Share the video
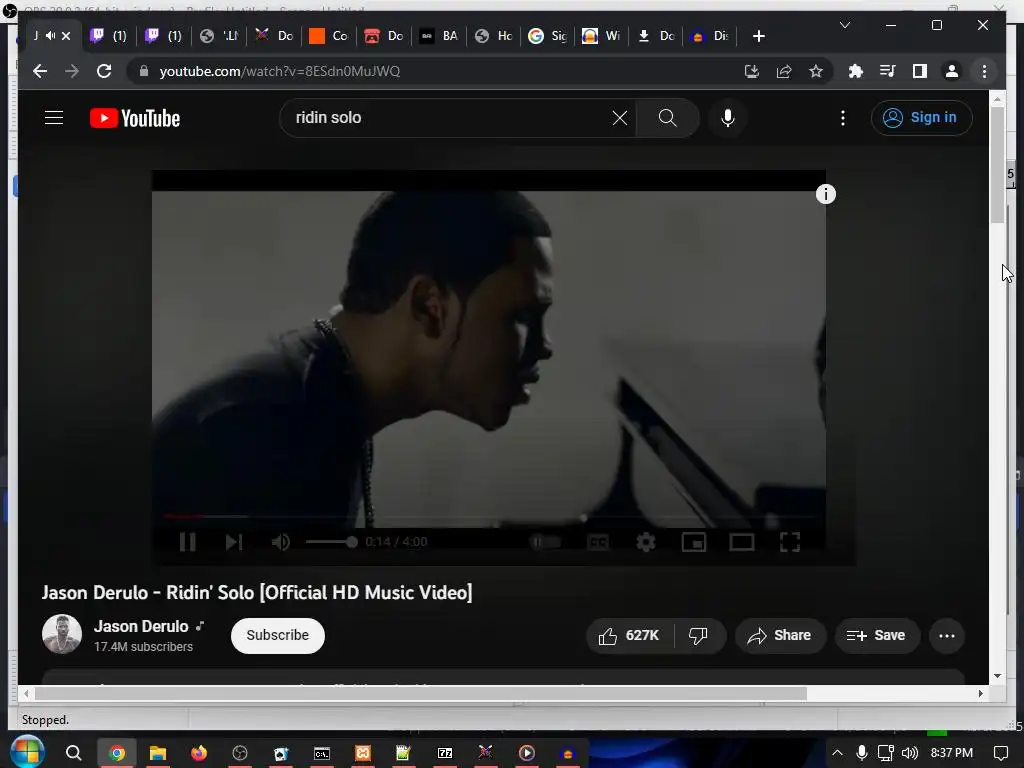The height and width of the screenshot is (768, 1024). coord(780,635)
